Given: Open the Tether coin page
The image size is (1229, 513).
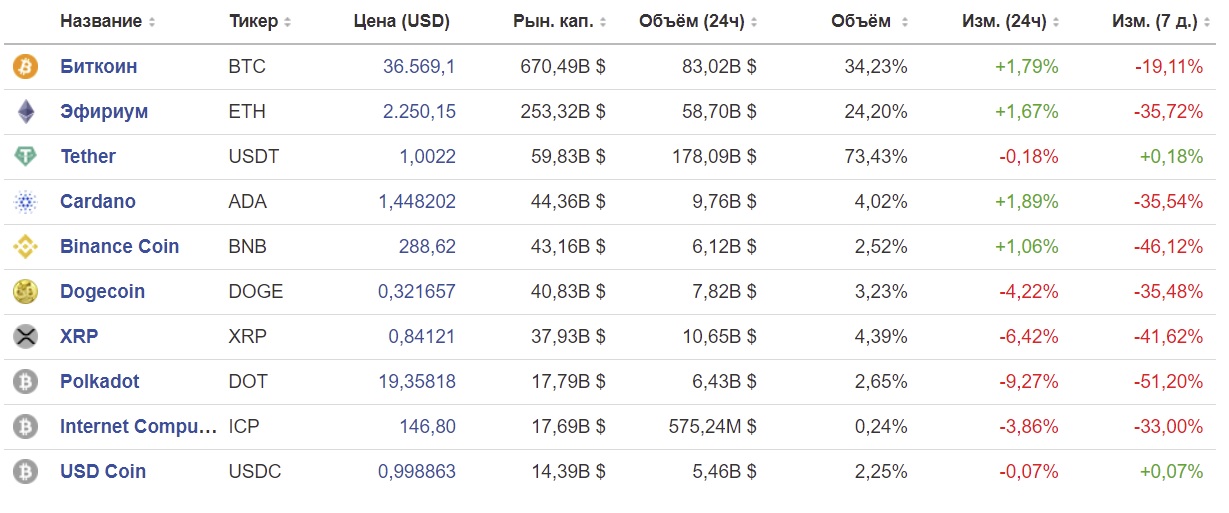Looking at the screenshot, I should [88, 157].
